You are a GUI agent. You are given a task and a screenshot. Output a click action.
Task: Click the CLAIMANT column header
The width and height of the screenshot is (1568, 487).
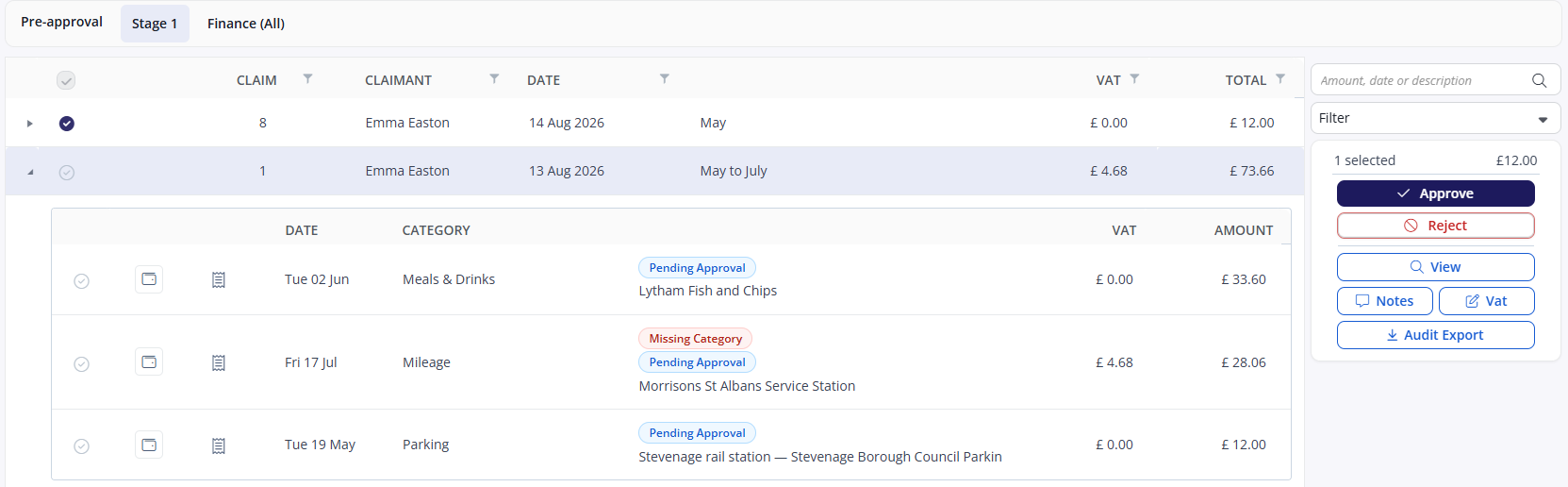(x=398, y=80)
